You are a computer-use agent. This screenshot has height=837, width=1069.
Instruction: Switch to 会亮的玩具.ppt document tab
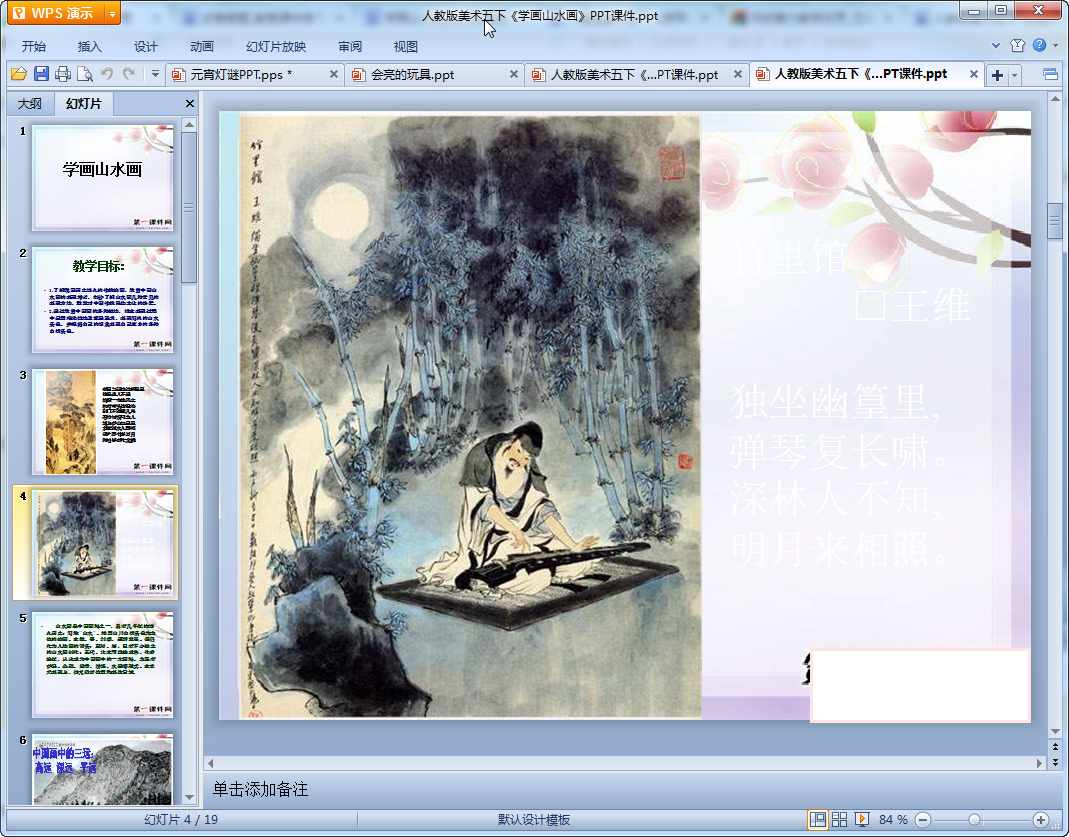coord(412,74)
